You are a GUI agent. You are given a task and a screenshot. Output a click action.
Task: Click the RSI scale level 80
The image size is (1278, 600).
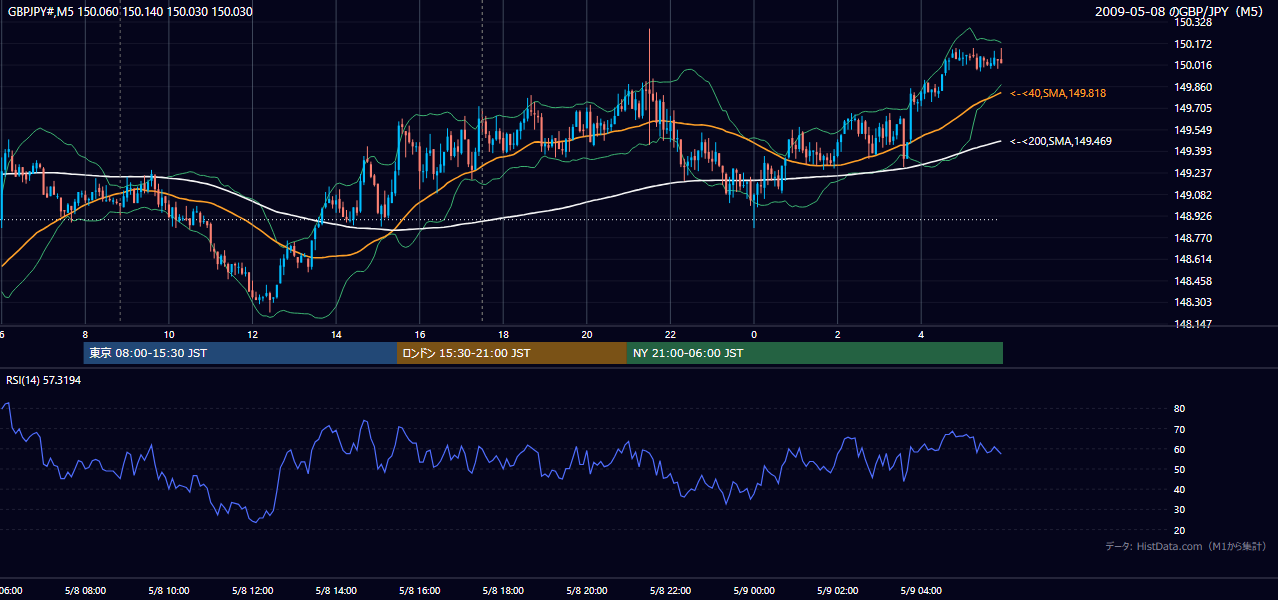[1179, 409]
